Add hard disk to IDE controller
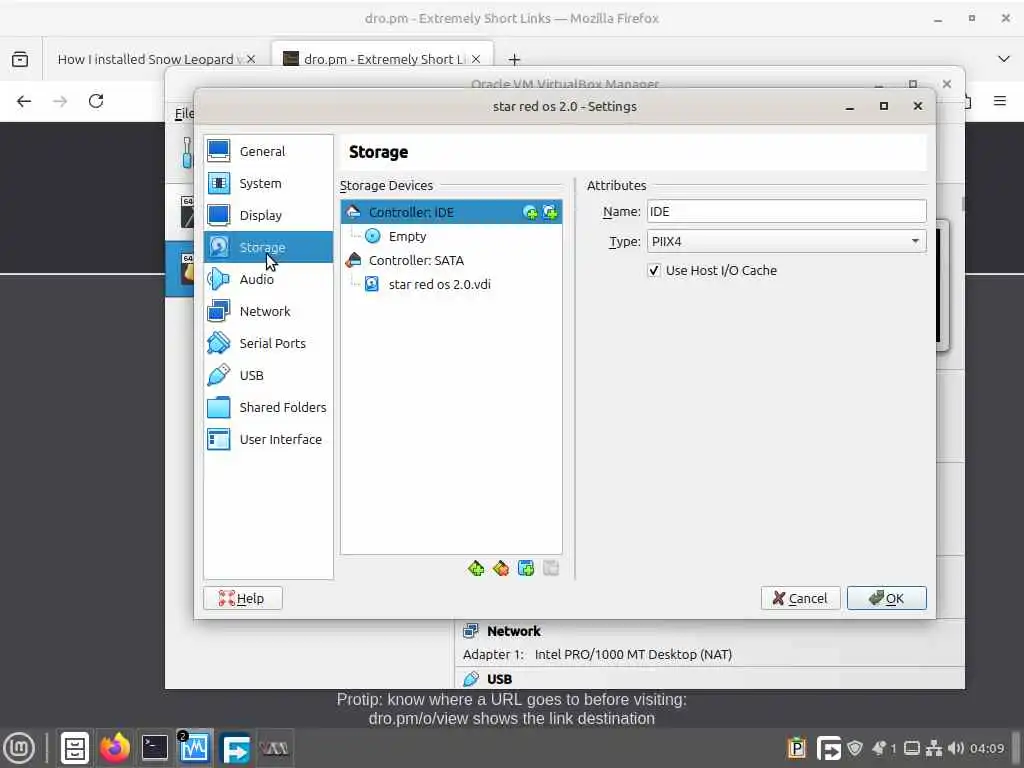 pyautogui.click(x=550, y=212)
